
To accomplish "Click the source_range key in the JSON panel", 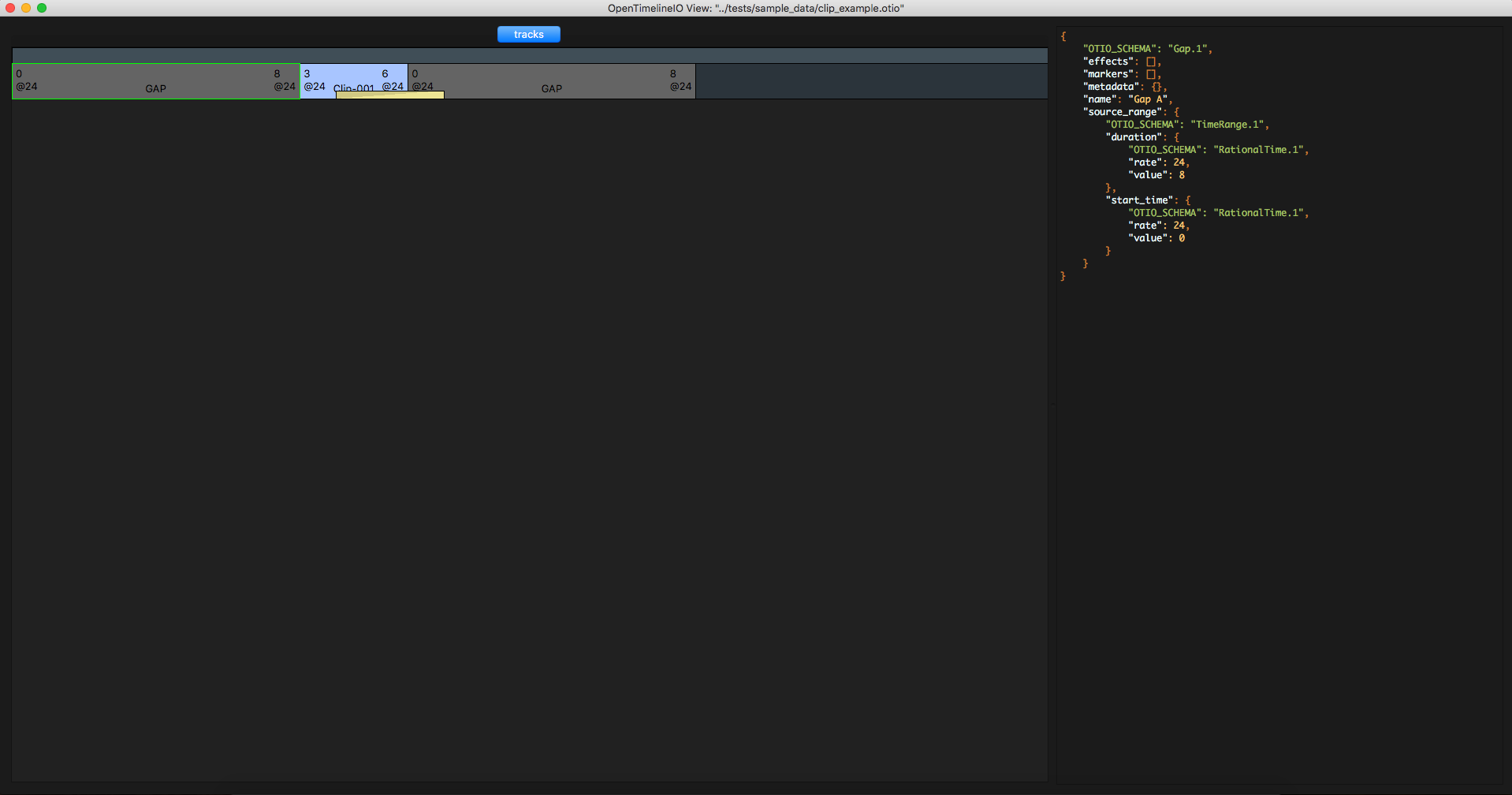I will point(1121,111).
